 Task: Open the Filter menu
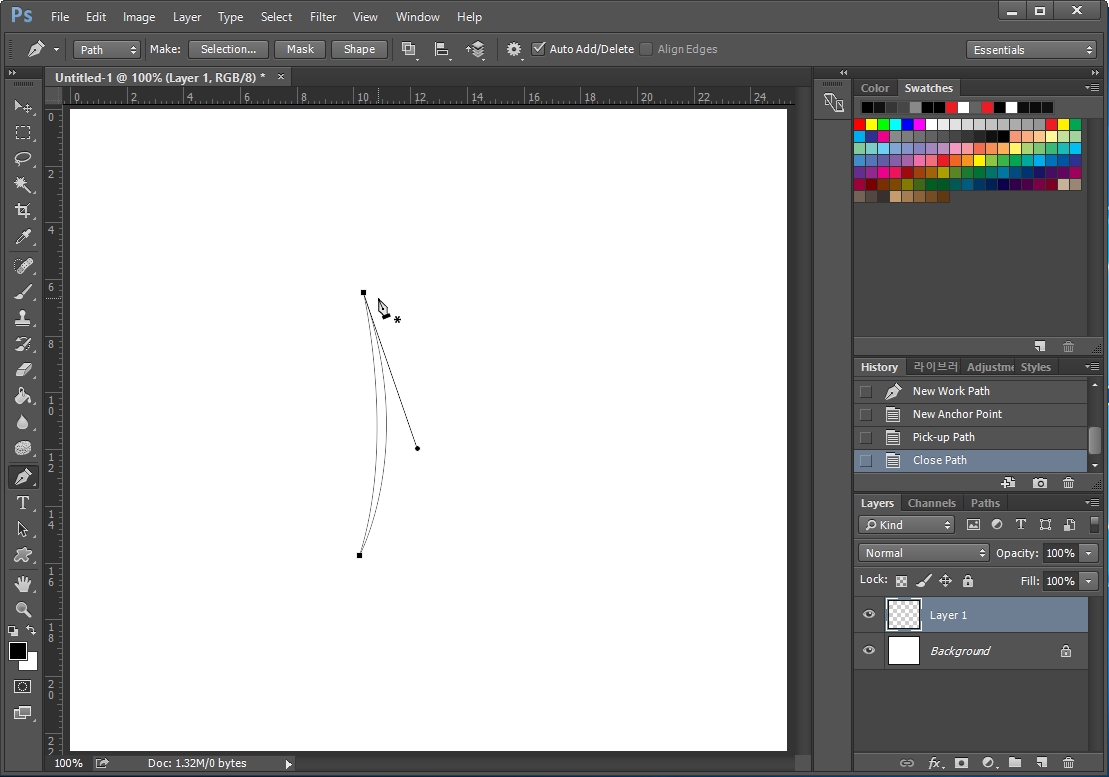pos(323,17)
